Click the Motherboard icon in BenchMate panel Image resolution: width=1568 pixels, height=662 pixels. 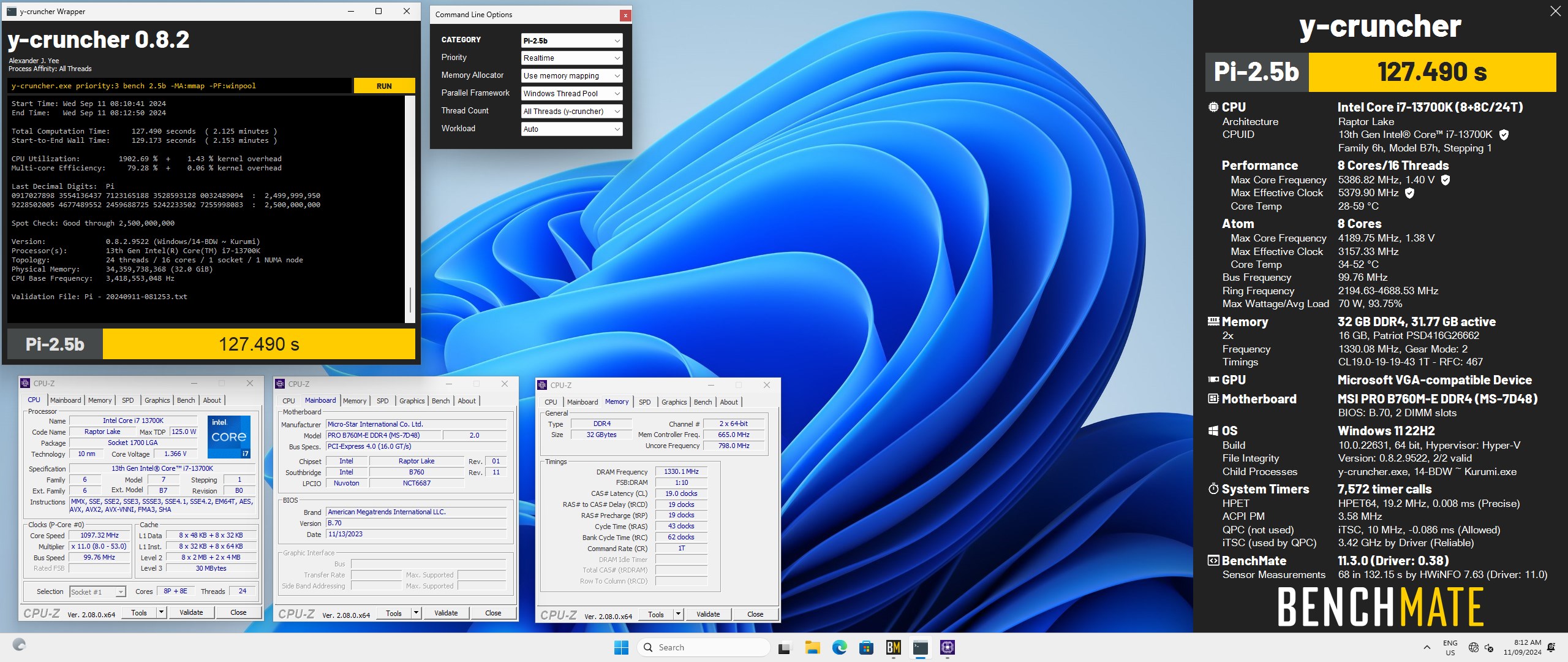click(1213, 398)
